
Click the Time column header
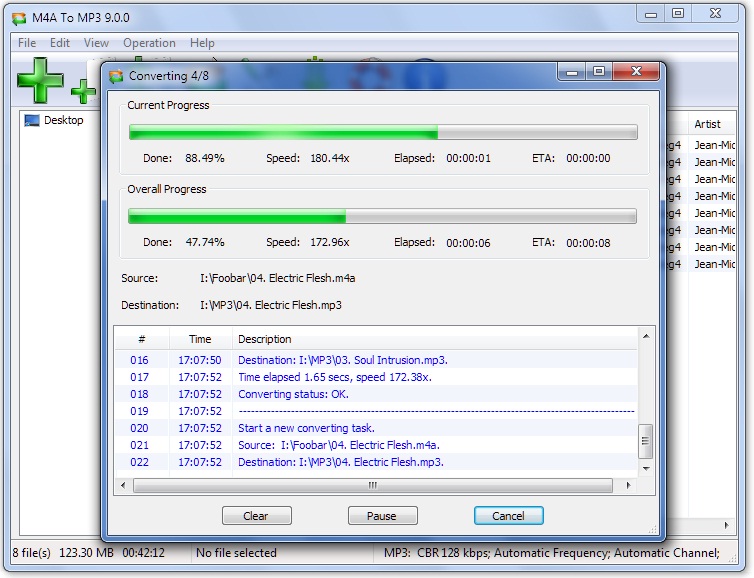point(200,339)
